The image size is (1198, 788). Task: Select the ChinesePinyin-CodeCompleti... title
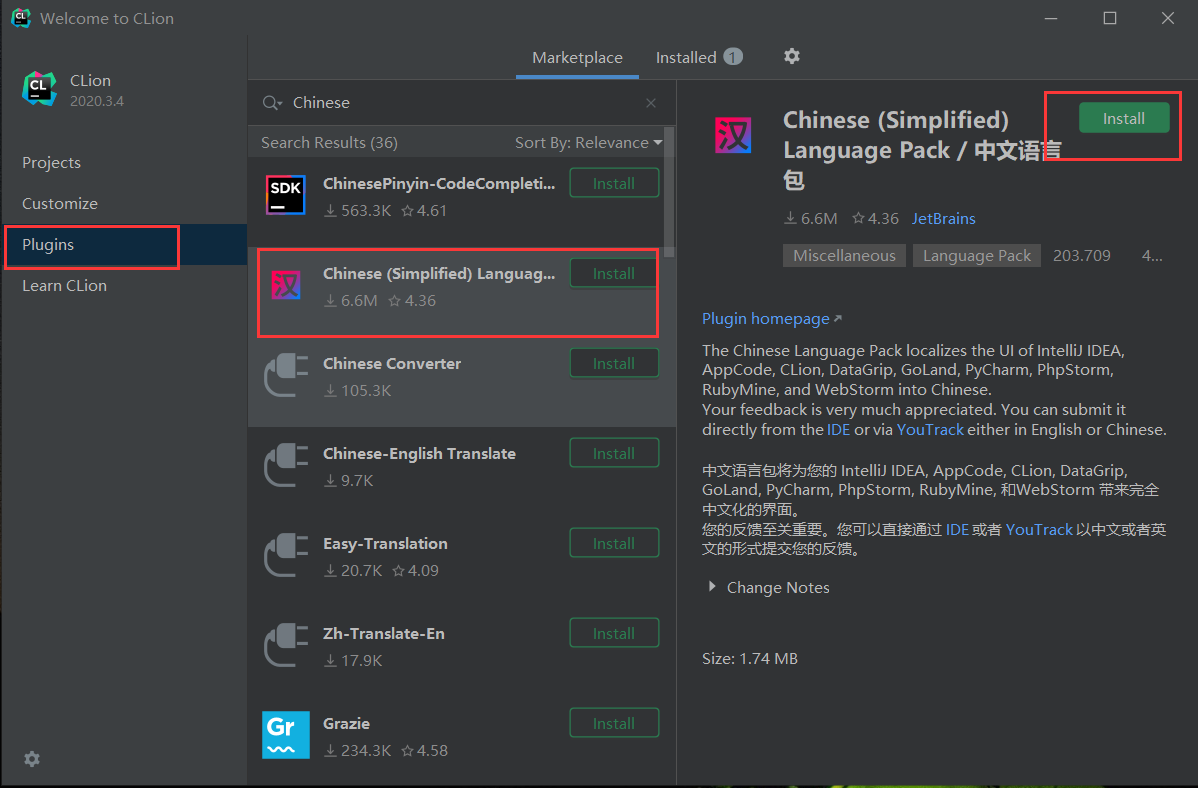click(x=439, y=183)
